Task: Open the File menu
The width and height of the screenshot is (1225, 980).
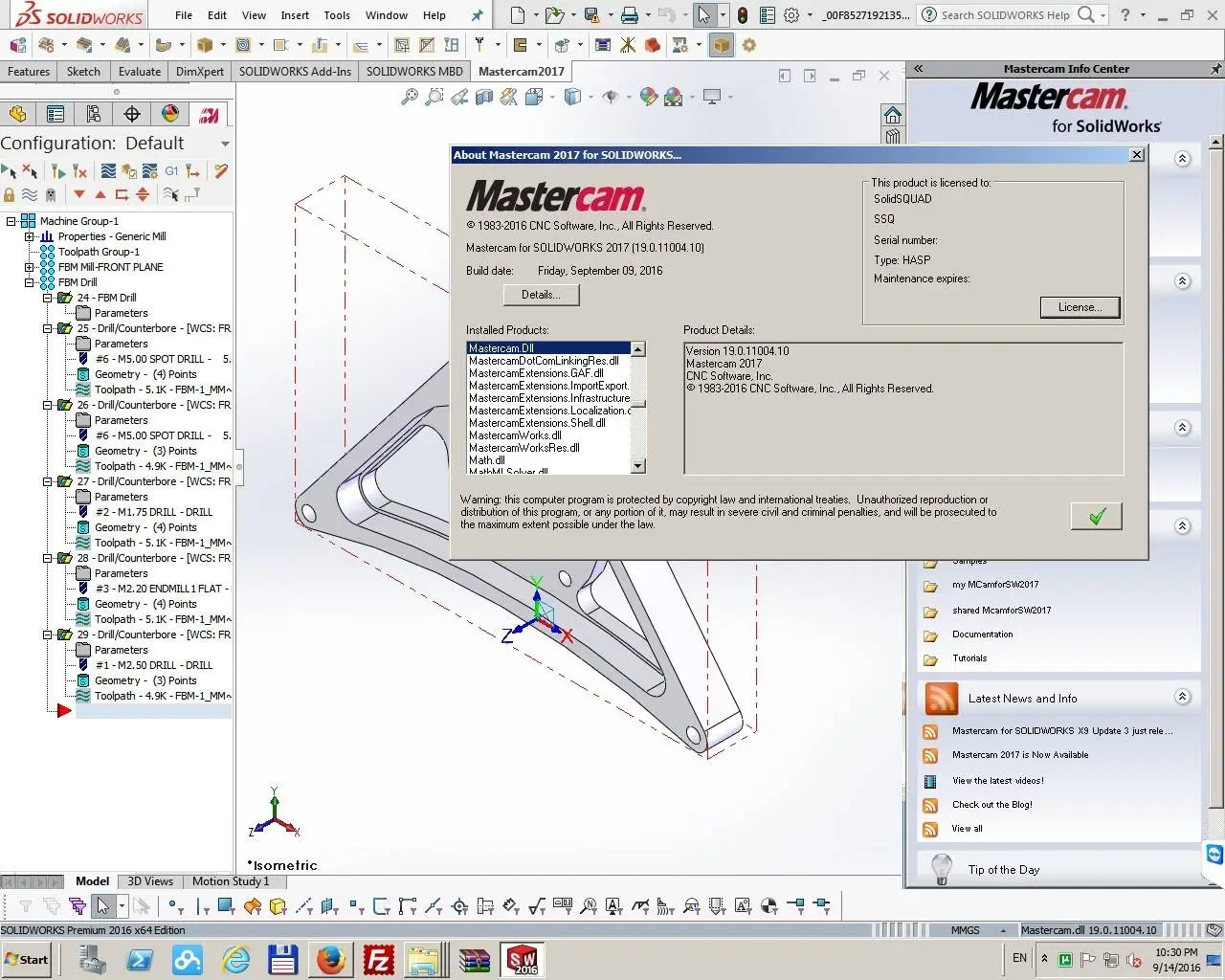Action: (x=184, y=15)
